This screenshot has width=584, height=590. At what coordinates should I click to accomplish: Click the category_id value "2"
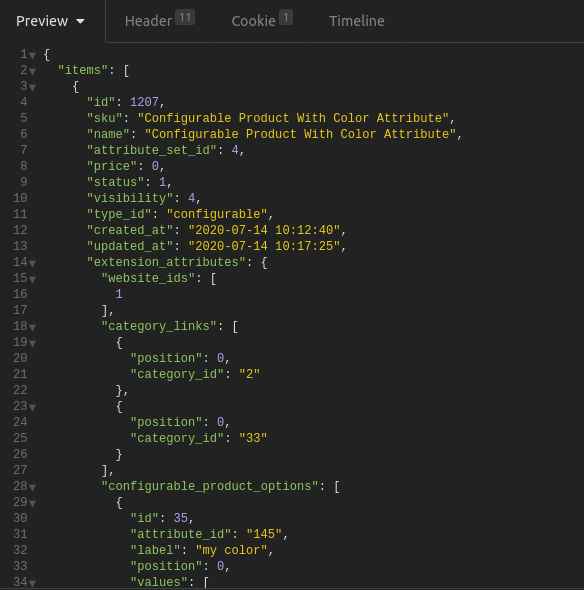point(249,374)
